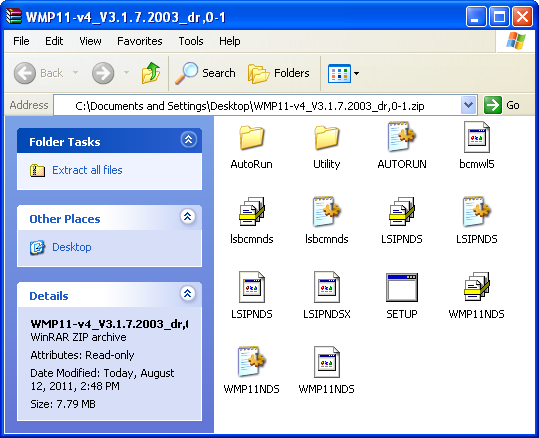Go to Desktop link in Other Places
The image size is (539, 438).
[72, 247]
